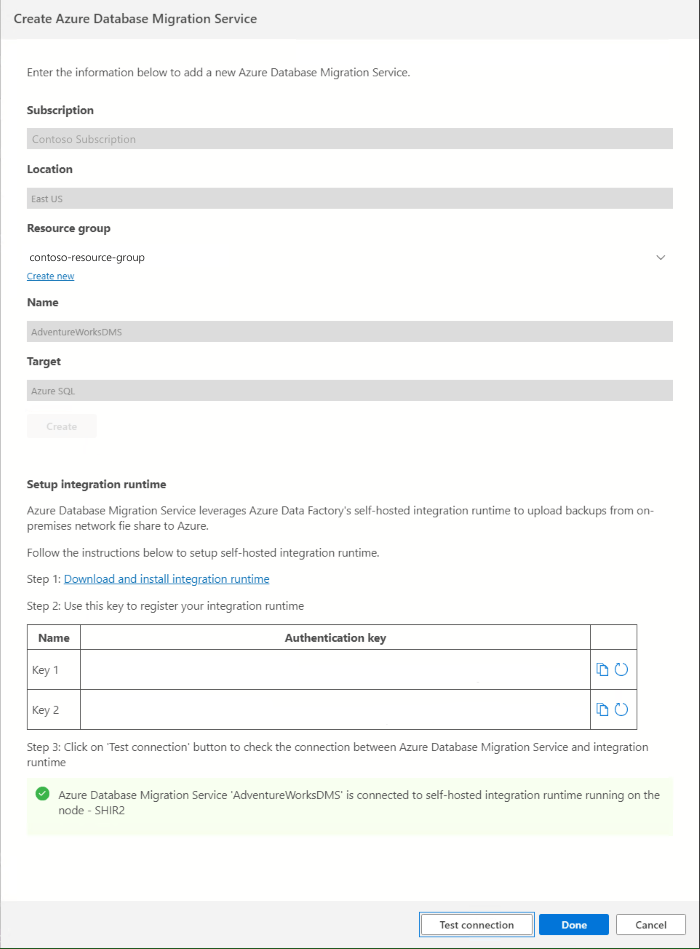Open the Location field showing East US
This screenshot has width=700, height=949.
coord(350,198)
